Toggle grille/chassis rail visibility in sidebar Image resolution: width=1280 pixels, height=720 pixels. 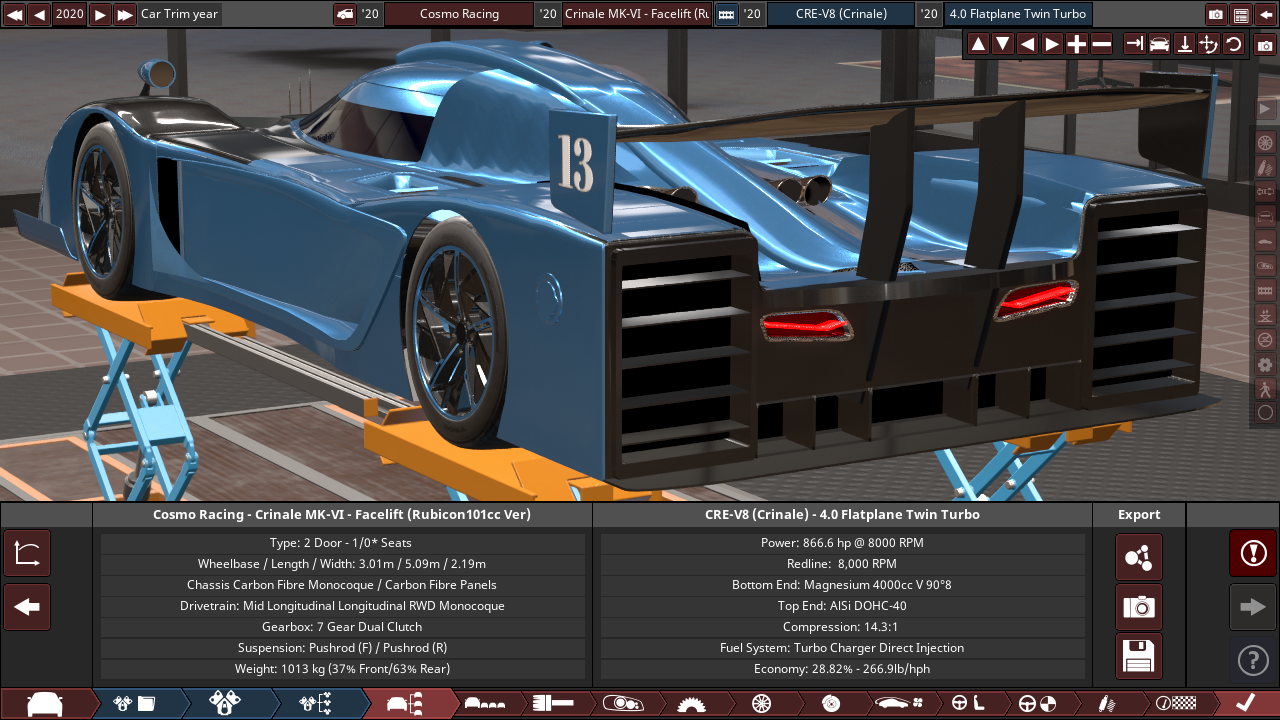pyautogui.click(x=1265, y=290)
